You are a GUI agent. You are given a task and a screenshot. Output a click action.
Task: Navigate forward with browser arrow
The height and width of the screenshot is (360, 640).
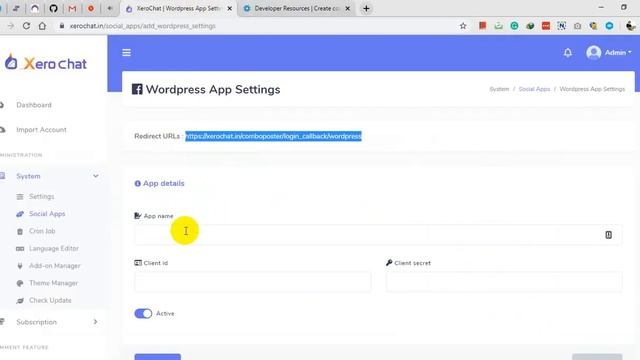11,26
